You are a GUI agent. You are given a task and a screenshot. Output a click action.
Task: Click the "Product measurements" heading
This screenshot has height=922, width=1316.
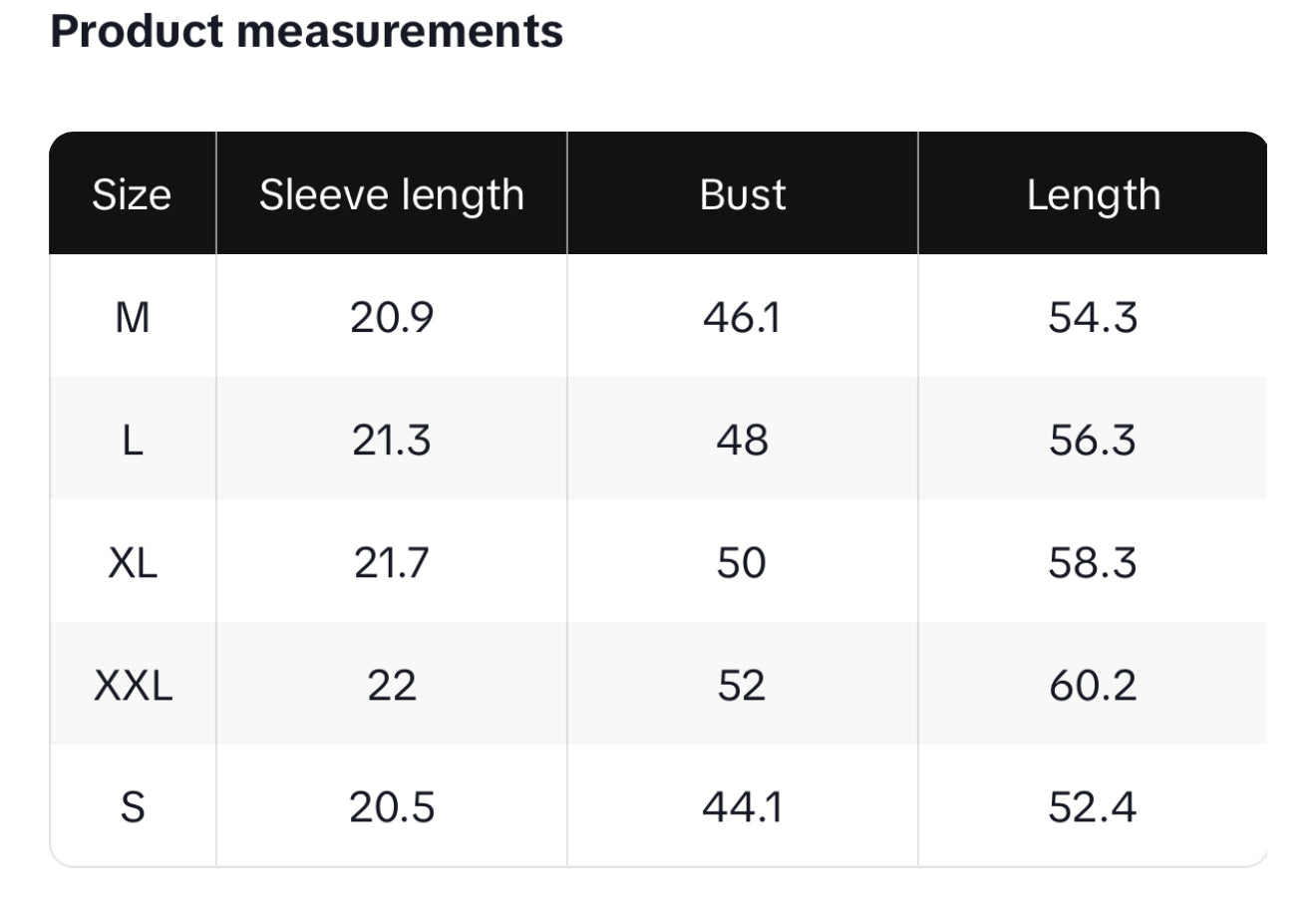[x=306, y=31]
